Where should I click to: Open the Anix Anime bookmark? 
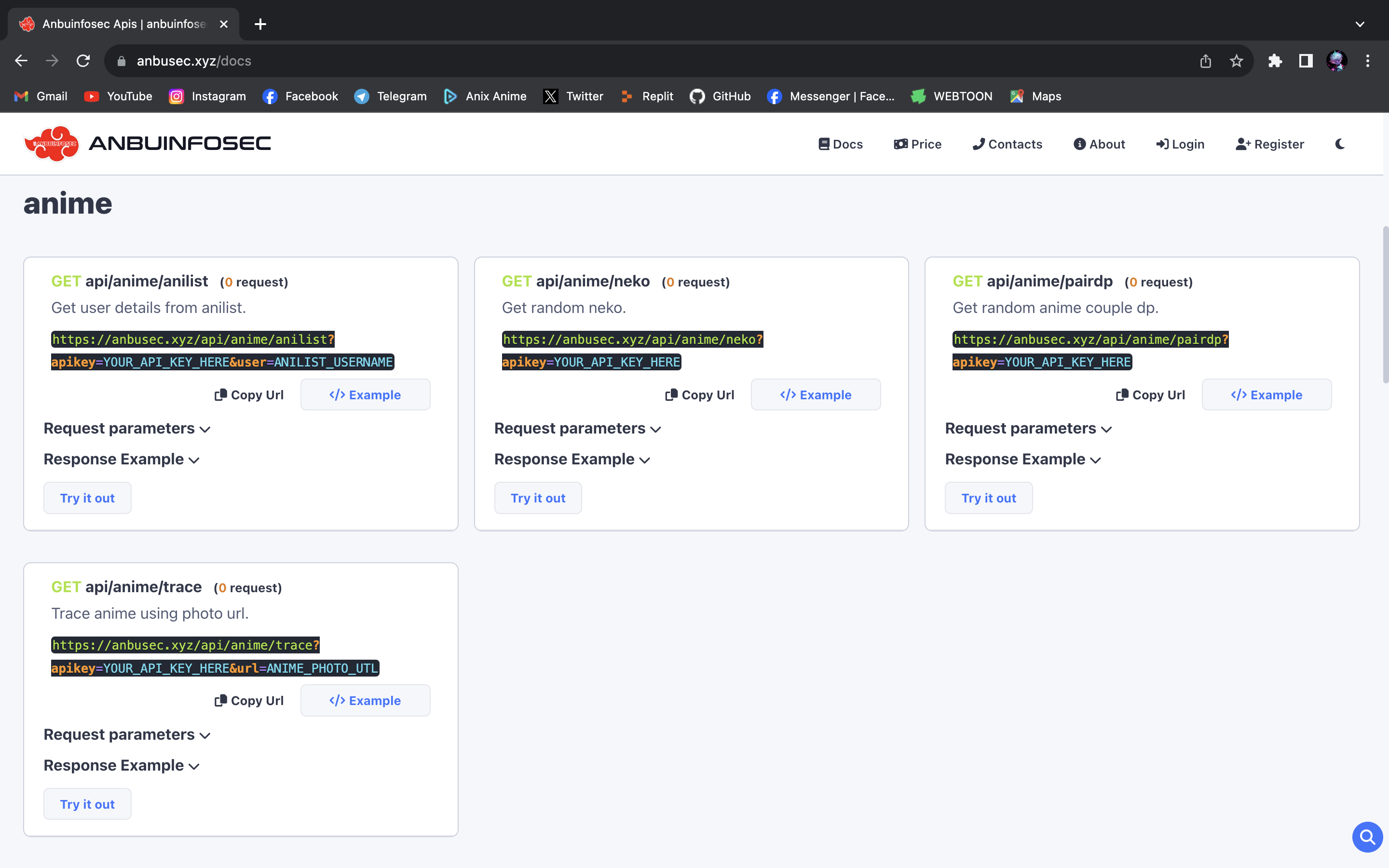pos(485,96)
